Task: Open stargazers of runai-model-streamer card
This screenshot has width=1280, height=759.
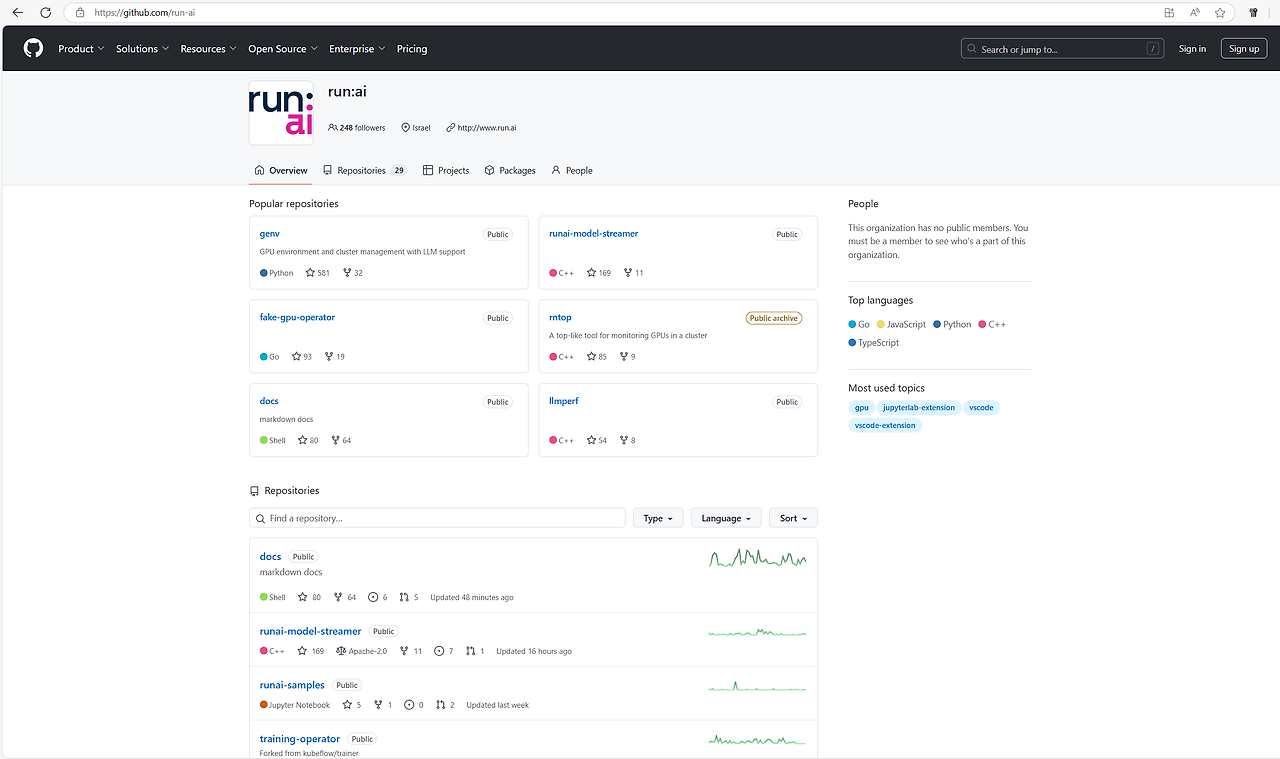Action: pyautogui.click(x=599, y=273)
